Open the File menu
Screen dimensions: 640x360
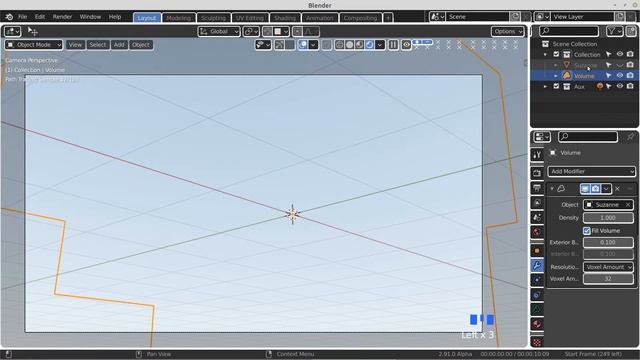22,17
